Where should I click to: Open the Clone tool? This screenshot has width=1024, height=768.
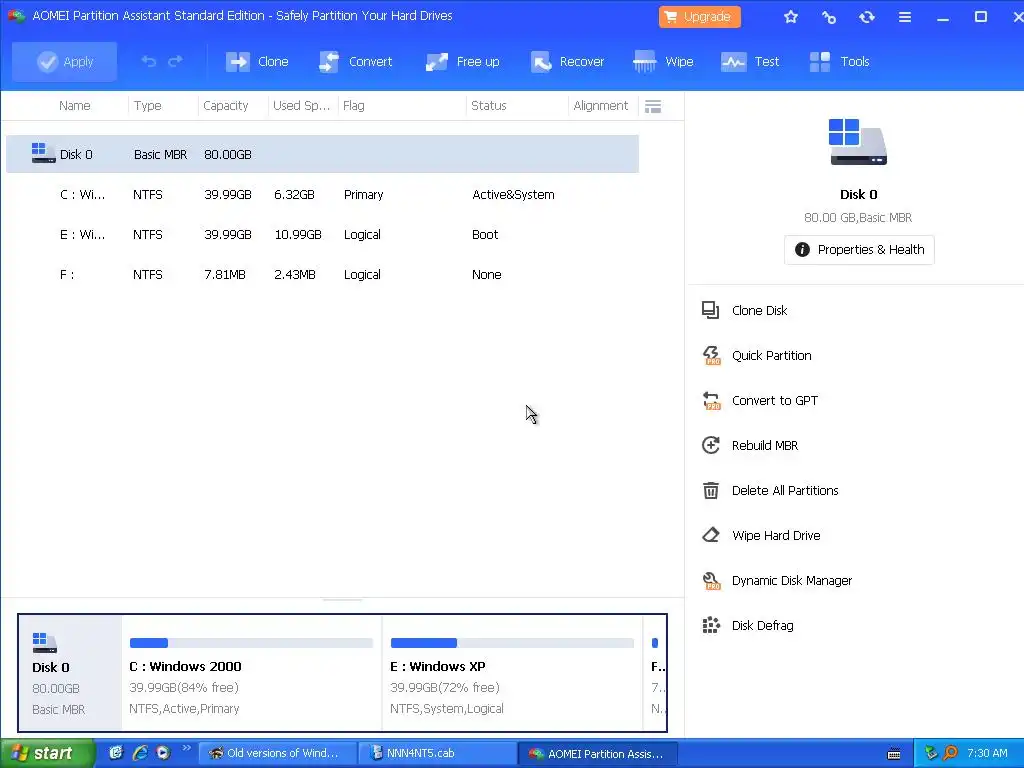tap(257, 61)
